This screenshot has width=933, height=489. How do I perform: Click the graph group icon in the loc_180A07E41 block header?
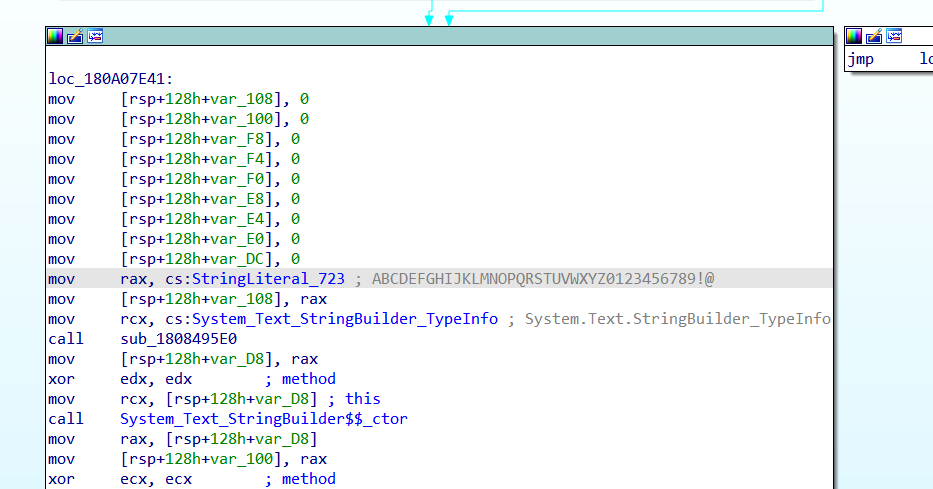pos(95,36)
